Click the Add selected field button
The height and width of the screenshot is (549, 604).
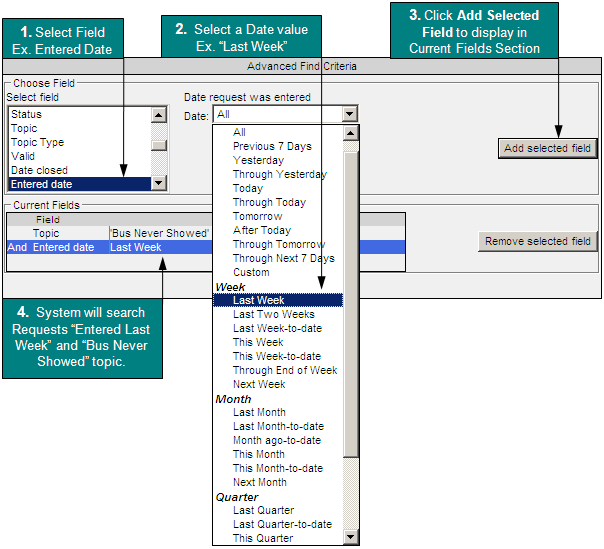point(547,148)
